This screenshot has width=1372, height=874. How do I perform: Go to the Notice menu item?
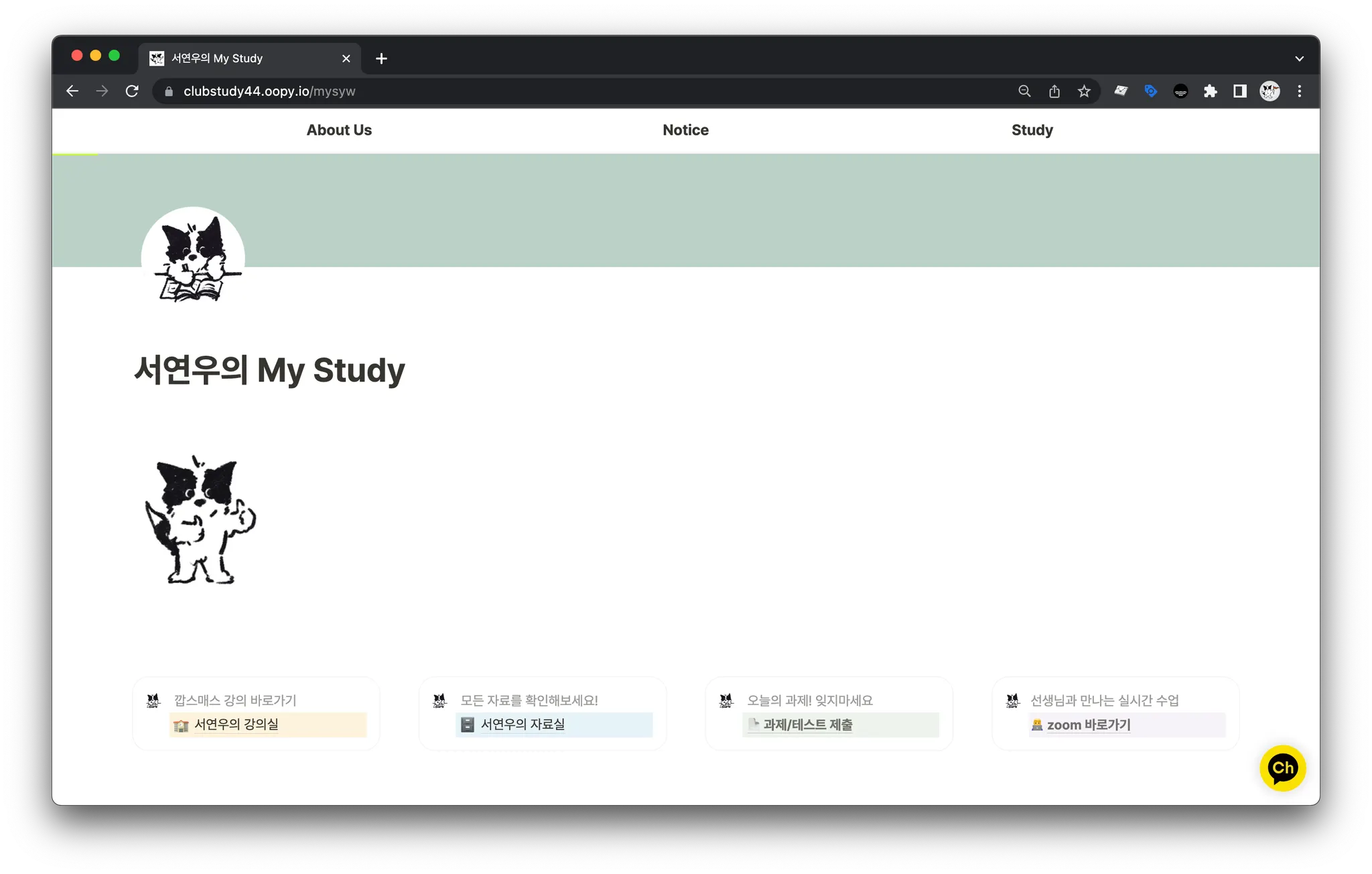pyautogui.click(x=685, y=130)
